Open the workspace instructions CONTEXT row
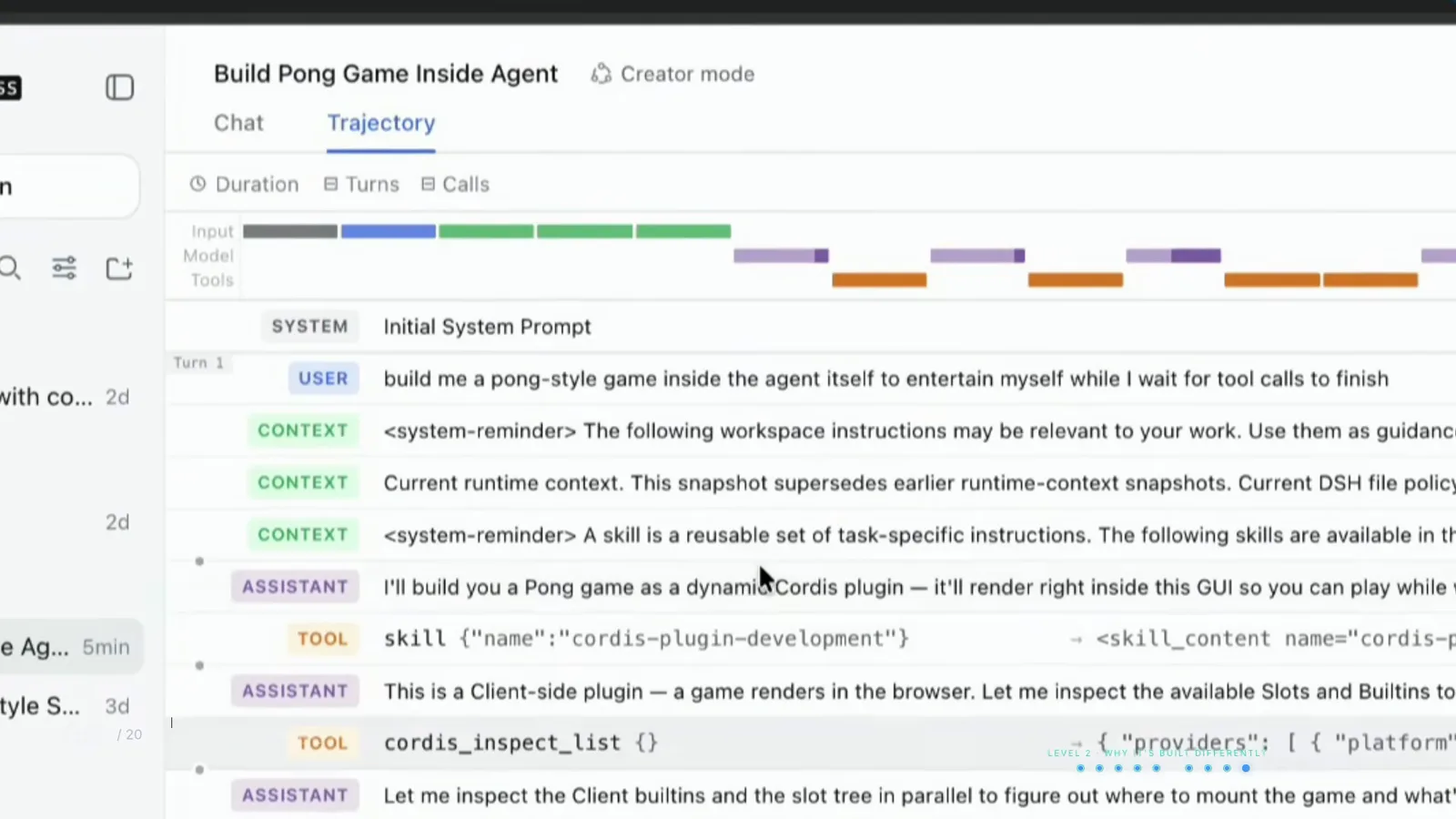The width and height of the screenshot is (1456, 819). 811,430
